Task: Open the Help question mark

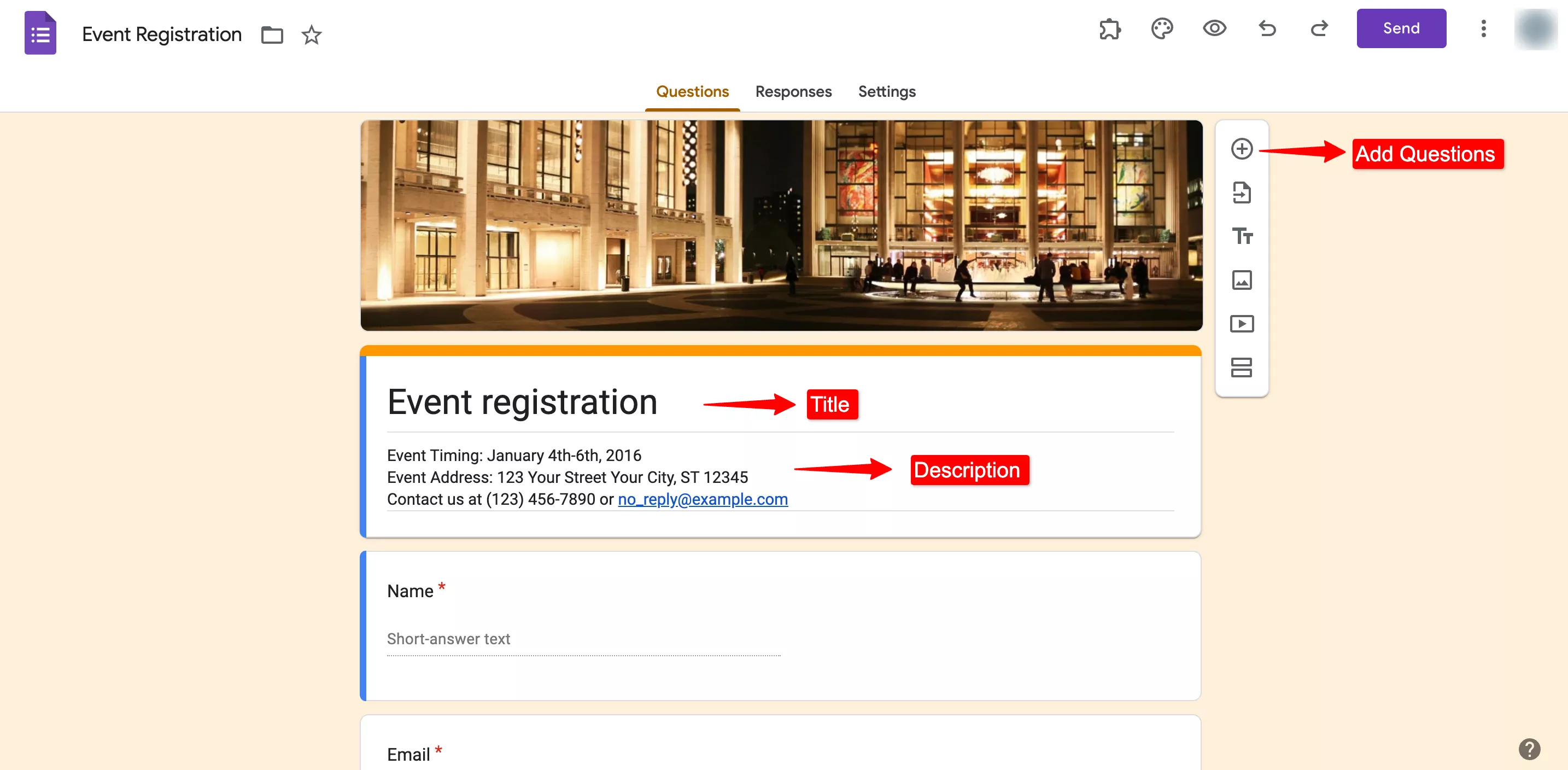Action: [x=1530, y=749]
